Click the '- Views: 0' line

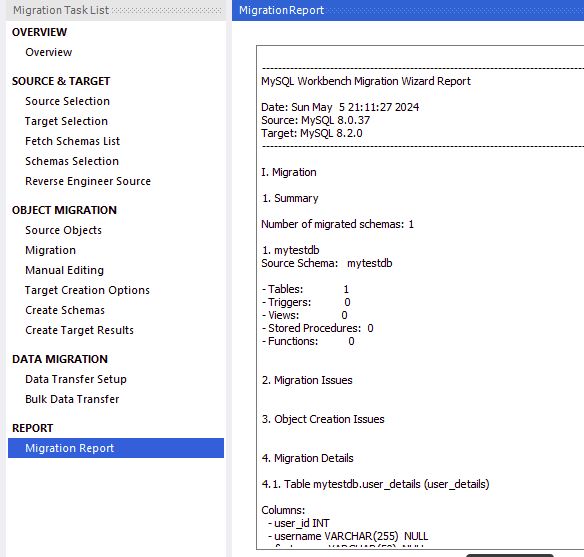[304, 315]
